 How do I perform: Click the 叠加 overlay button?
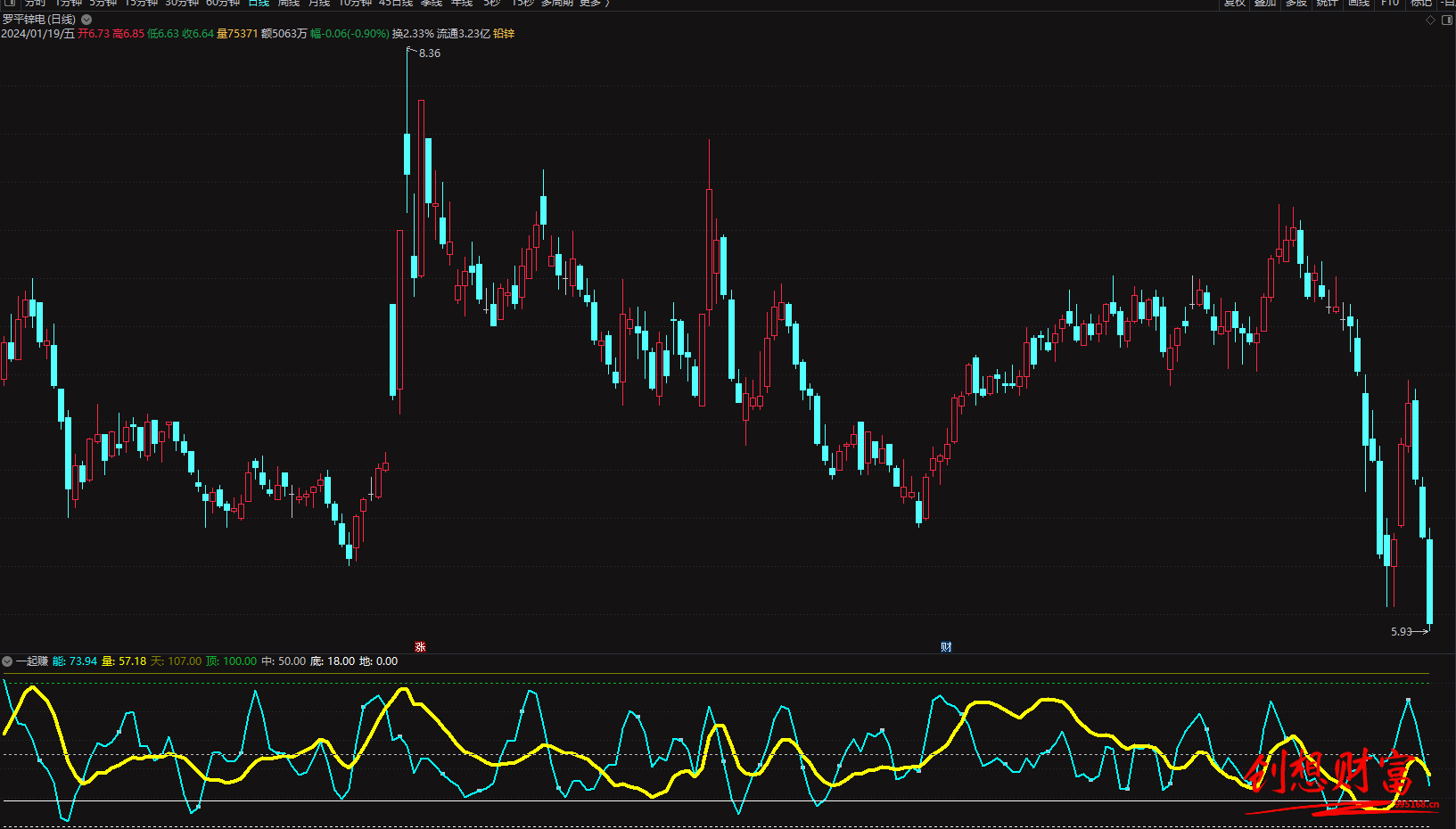click(1265, 4)
